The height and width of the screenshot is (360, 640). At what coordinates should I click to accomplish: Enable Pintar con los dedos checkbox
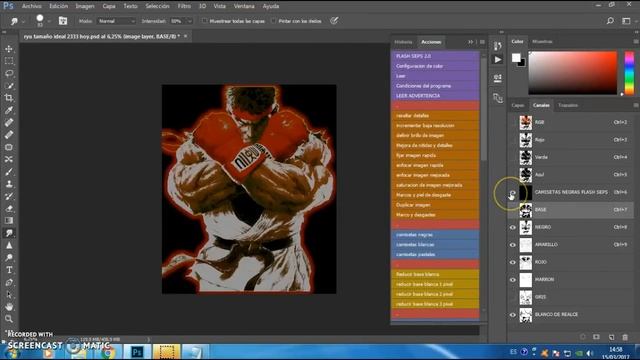click(x=273, y=21)
